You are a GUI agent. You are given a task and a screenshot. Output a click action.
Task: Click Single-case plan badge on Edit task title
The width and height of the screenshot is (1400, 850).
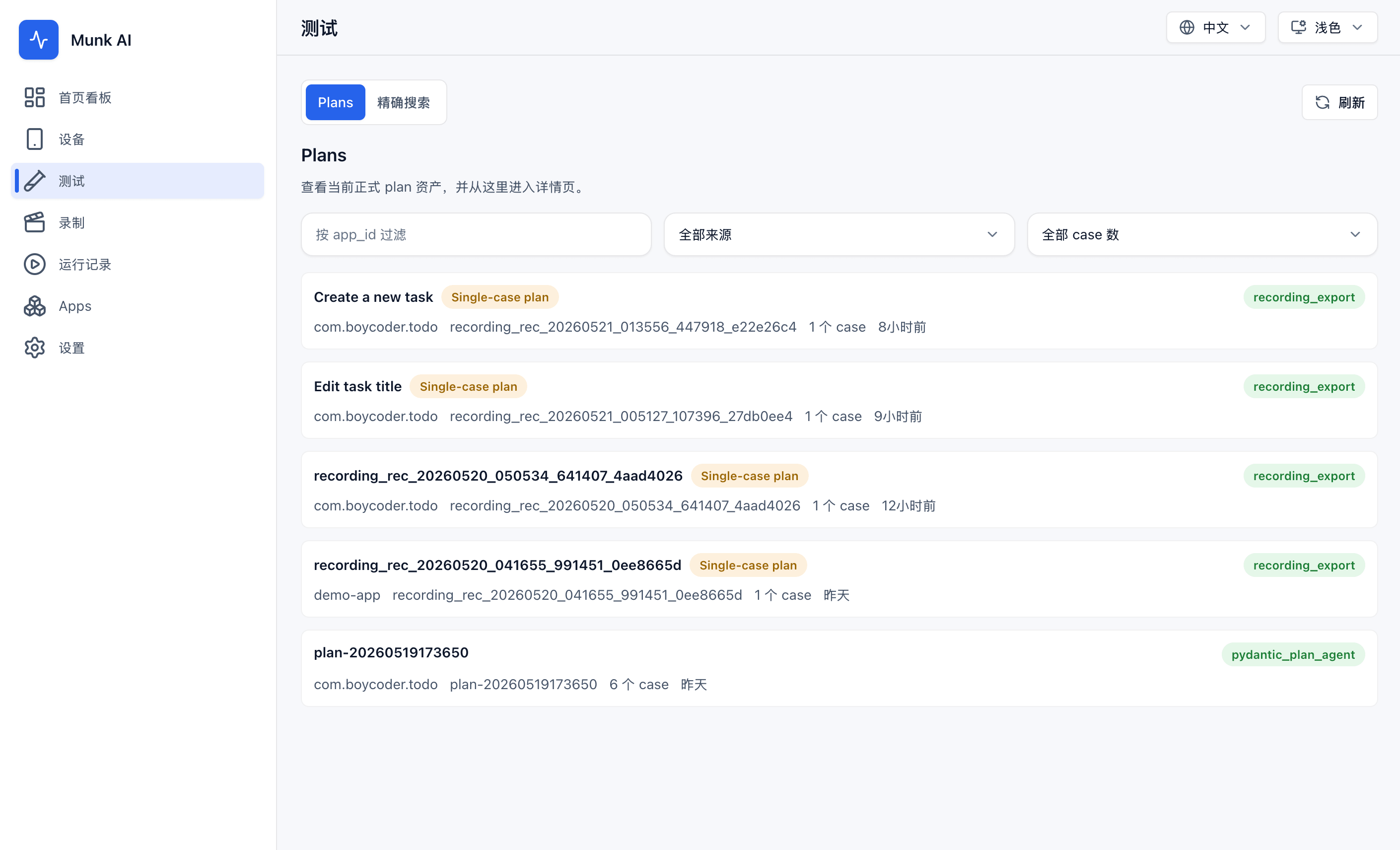(x=468, y=386)
